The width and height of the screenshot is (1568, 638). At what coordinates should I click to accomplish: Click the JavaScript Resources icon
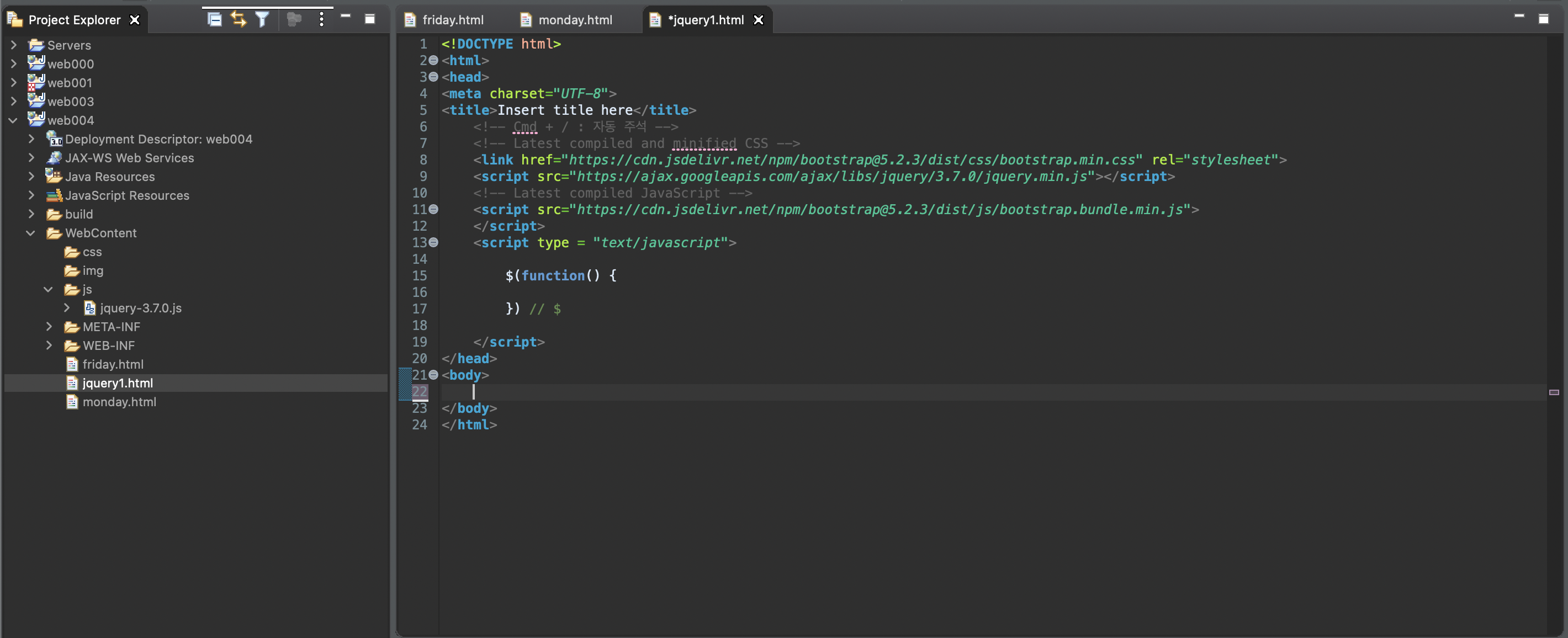pos(55,195)
